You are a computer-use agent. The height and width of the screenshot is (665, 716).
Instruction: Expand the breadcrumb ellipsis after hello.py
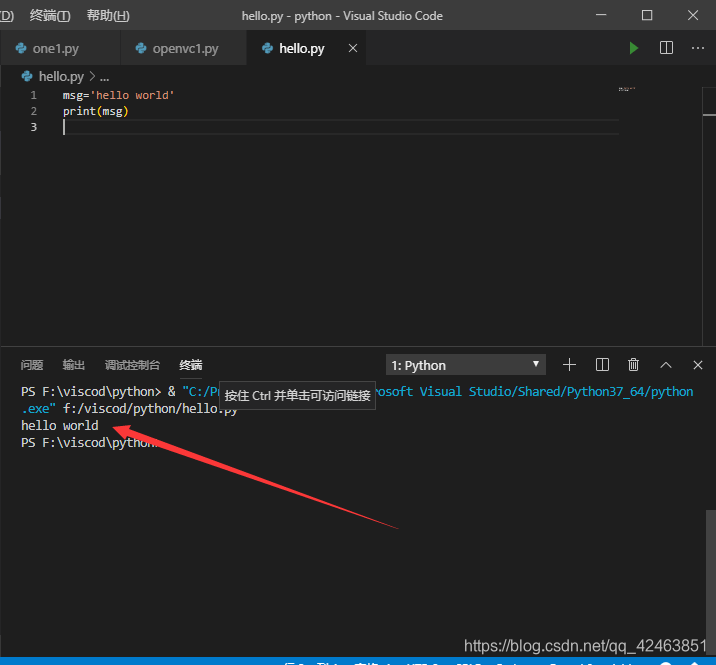pyautogui.click(x=105, y=77)
